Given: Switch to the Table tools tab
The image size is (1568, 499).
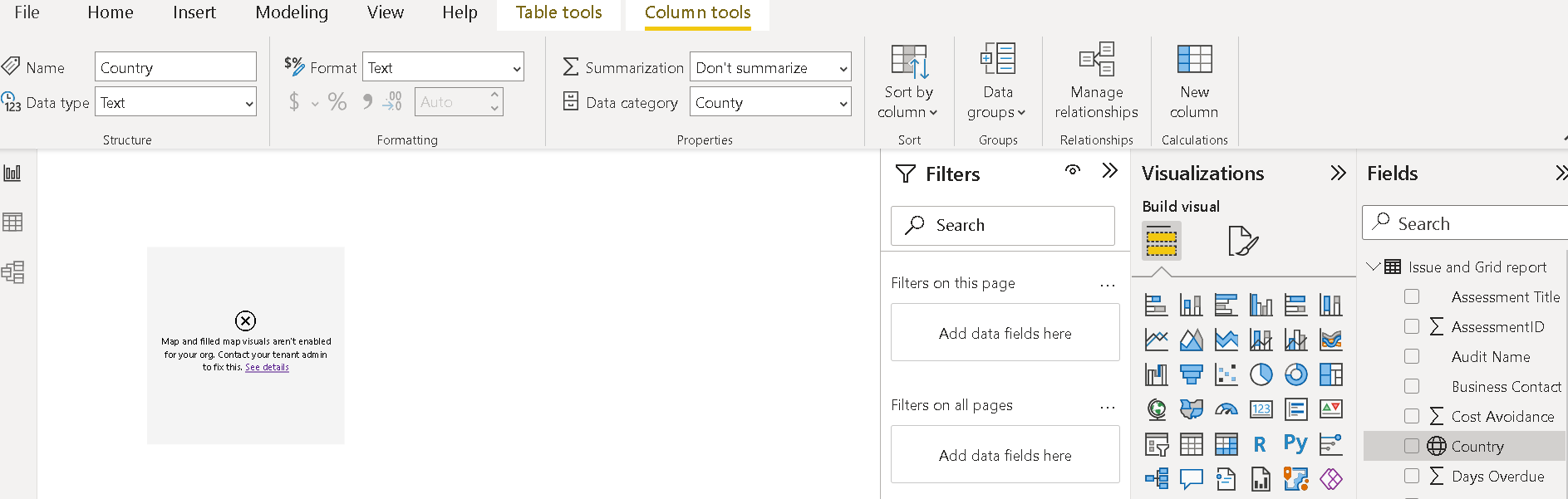Looking at the screenshot, I should tap(558, 12).
